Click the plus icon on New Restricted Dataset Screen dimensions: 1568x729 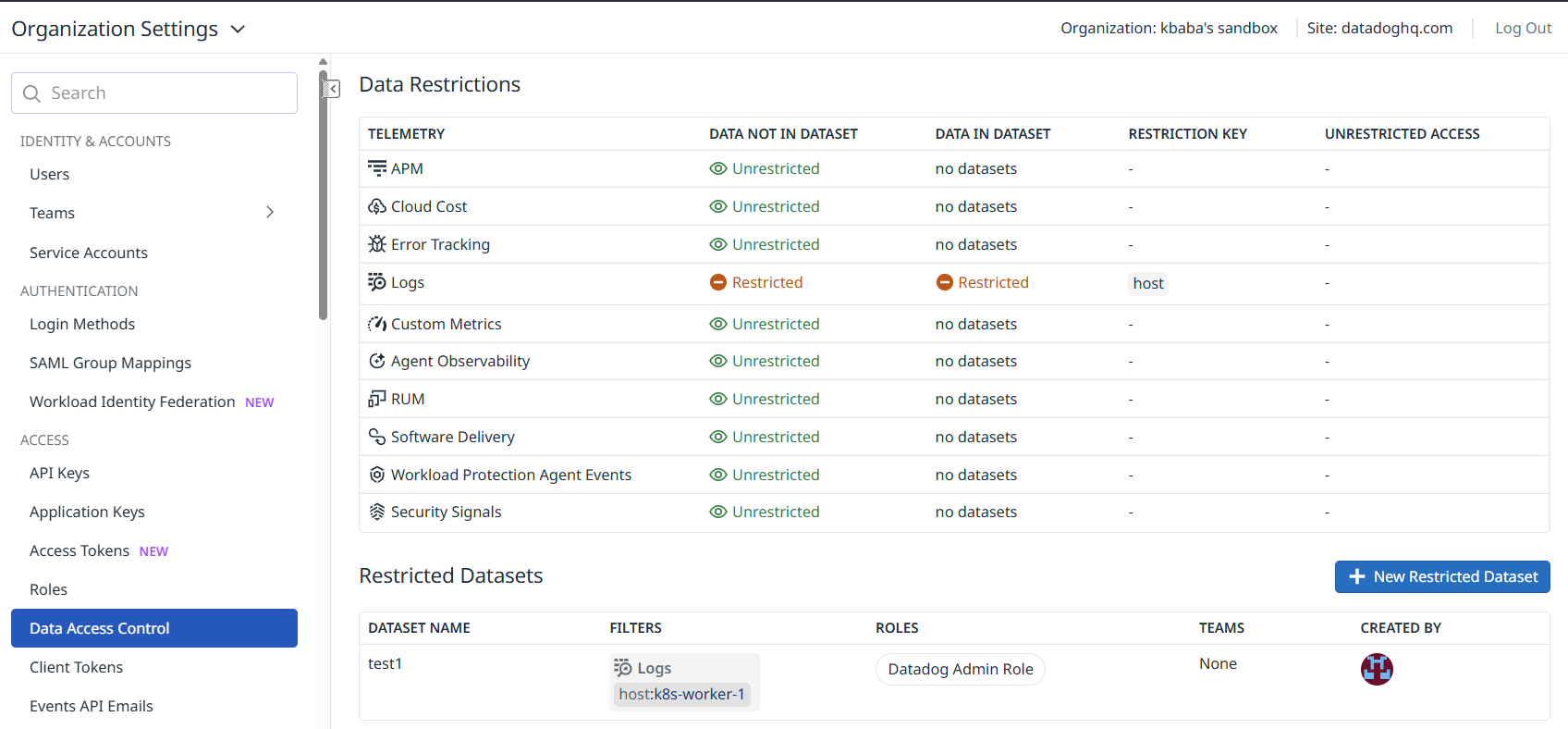(1357, 576)
